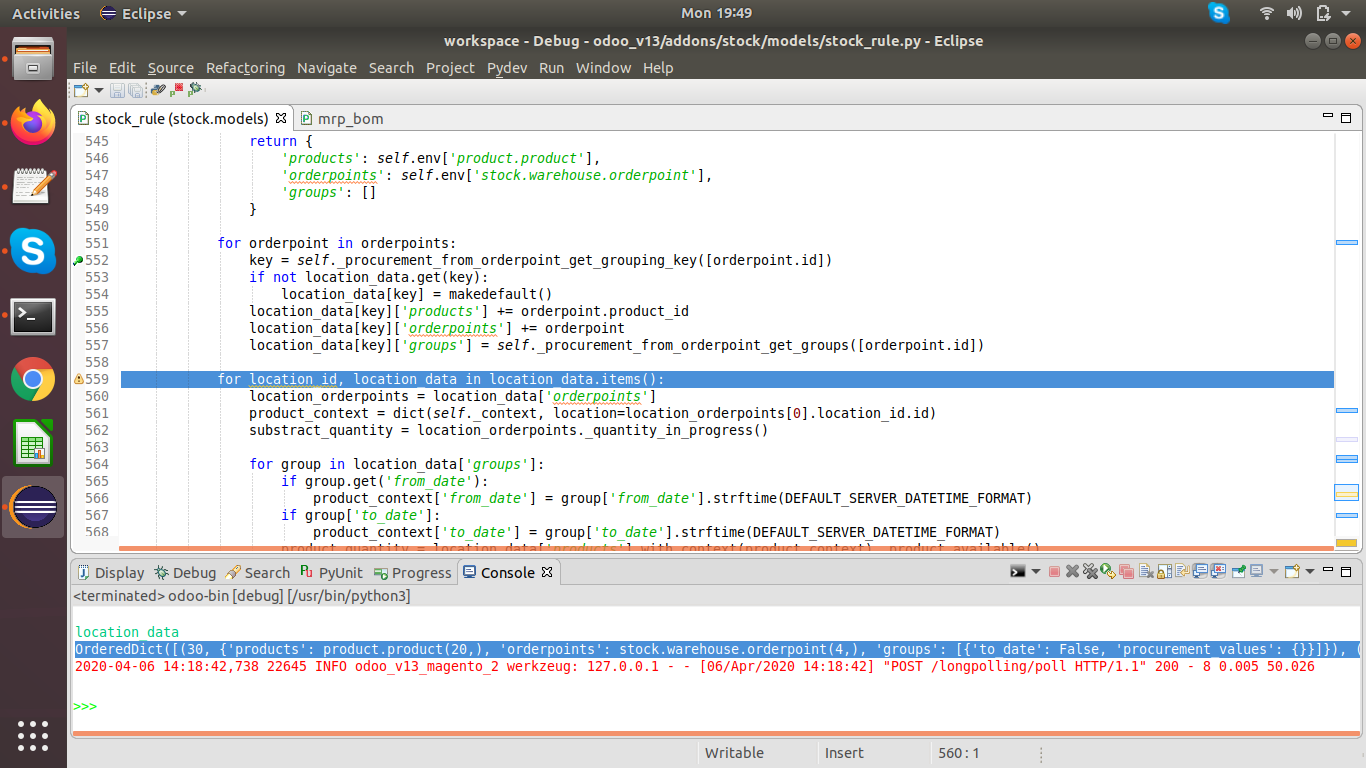Open the Display Selected Console dropdown
This screenshot has height=768, width=1366.
pos(1274,572)
